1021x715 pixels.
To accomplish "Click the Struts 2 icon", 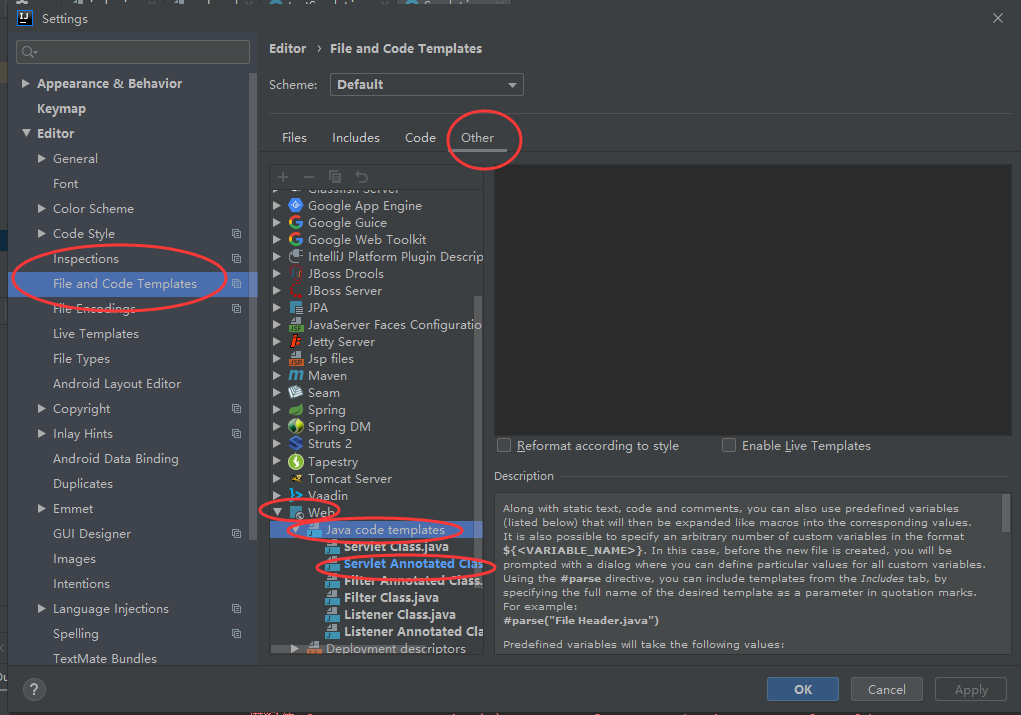I will coord(296,443).
